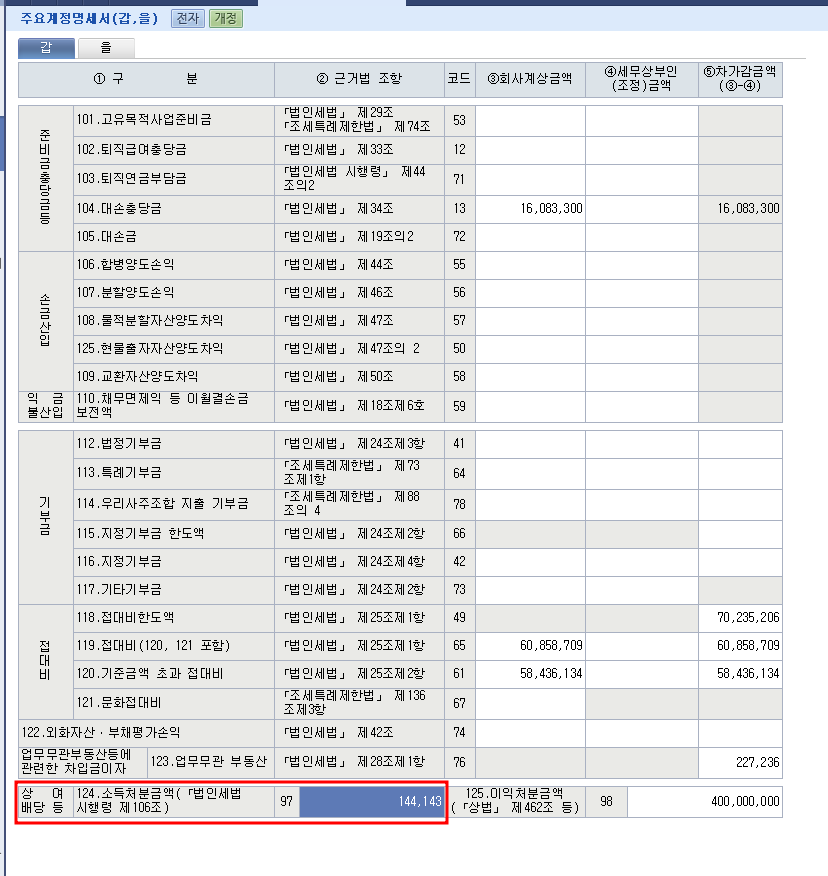Select the 124.소득처분금액 value field 144,143
The width and height of the screenshot is (828, 876).
click(372, 802)
